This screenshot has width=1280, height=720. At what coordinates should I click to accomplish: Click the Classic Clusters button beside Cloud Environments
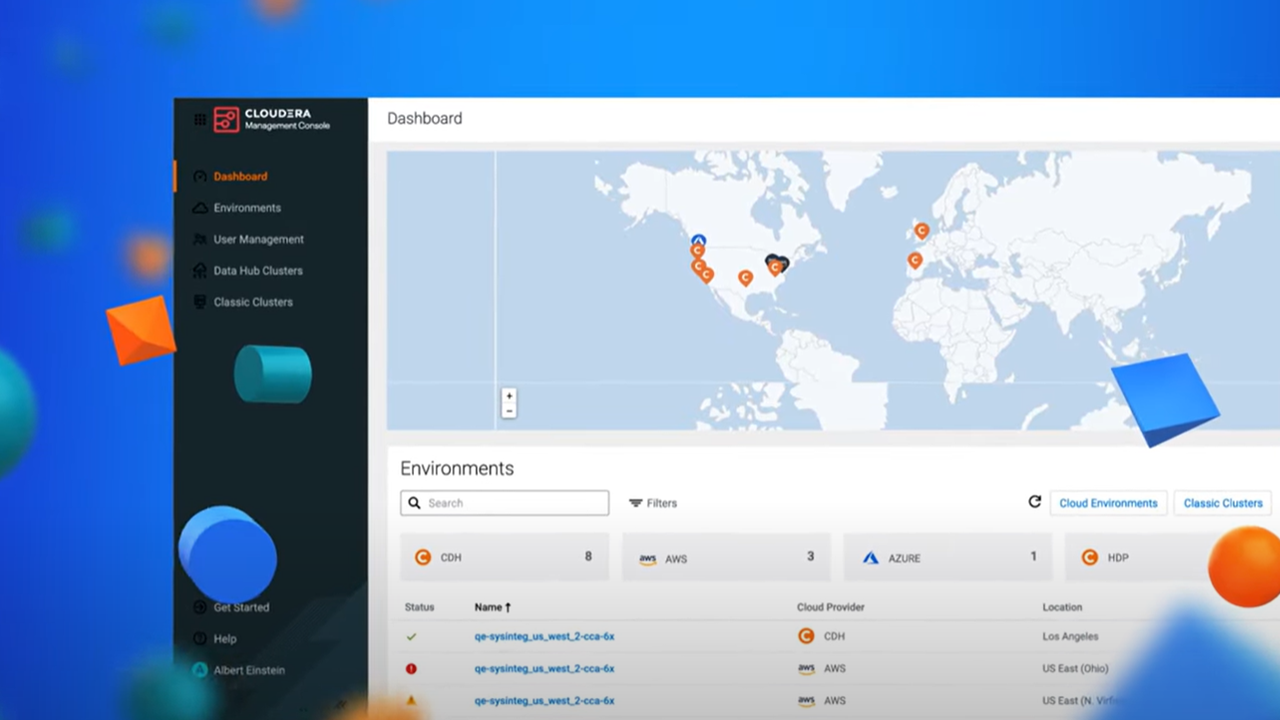[1223, 503]
